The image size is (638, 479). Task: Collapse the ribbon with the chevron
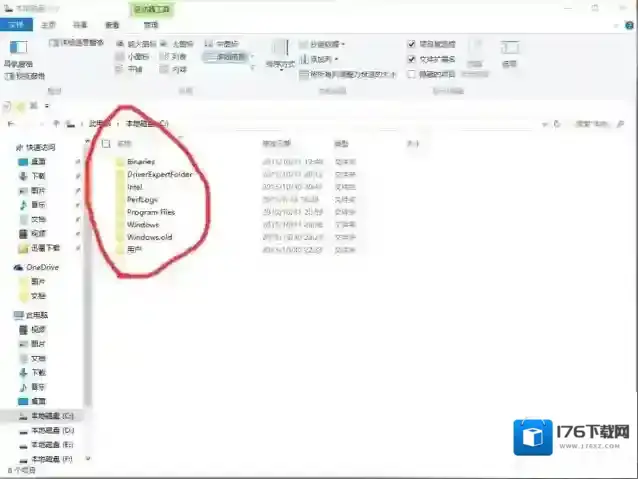(616, 26)
